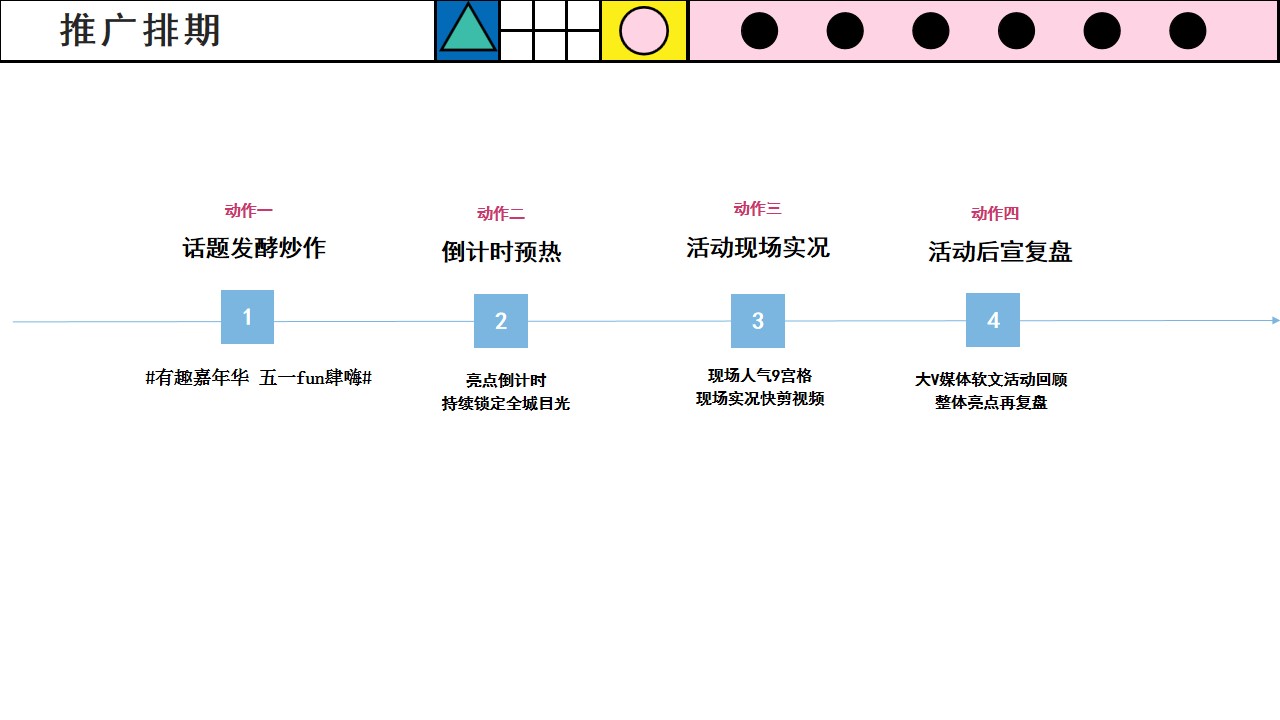
Task: Click the text 整体亮点再复盘
Action: point(991,403)
